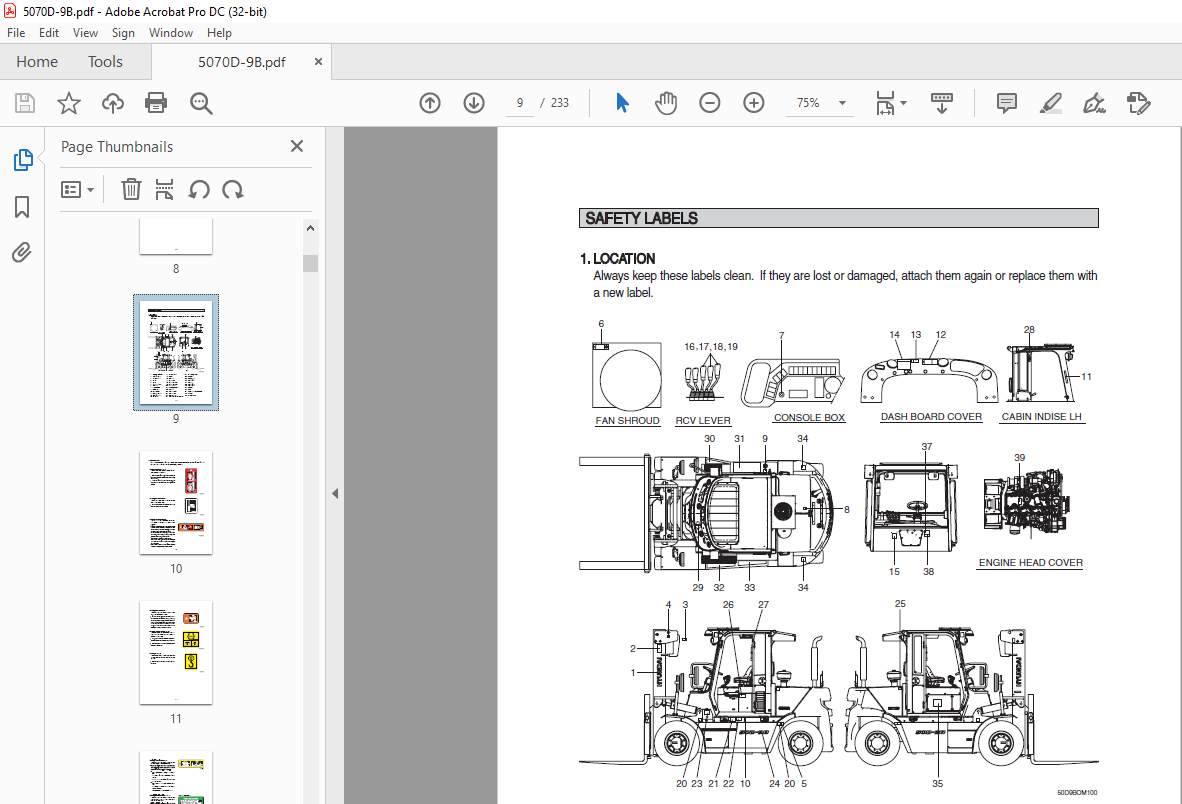Open the Attachments sidebar panel

(x=22, y=252)
